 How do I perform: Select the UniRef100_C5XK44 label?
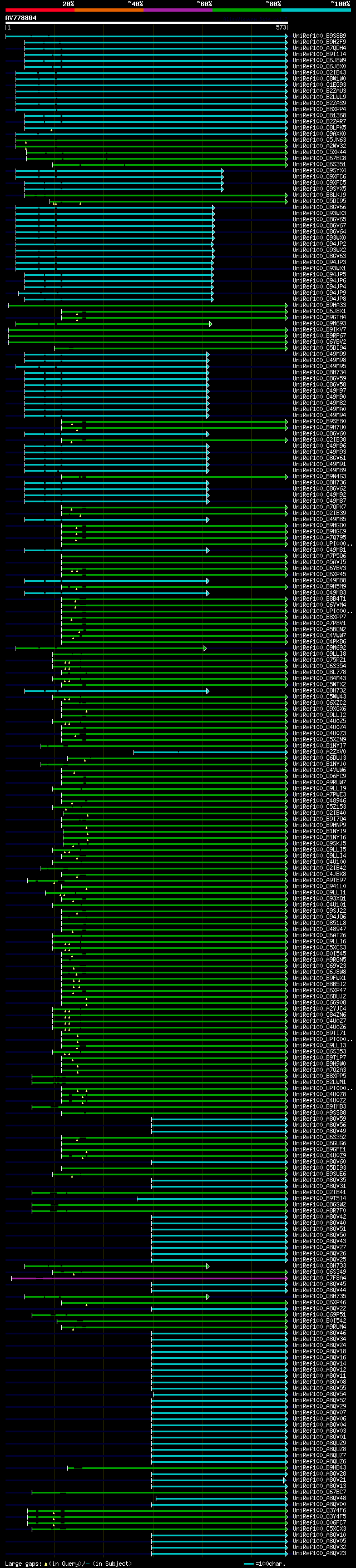[x=319, y=152]
